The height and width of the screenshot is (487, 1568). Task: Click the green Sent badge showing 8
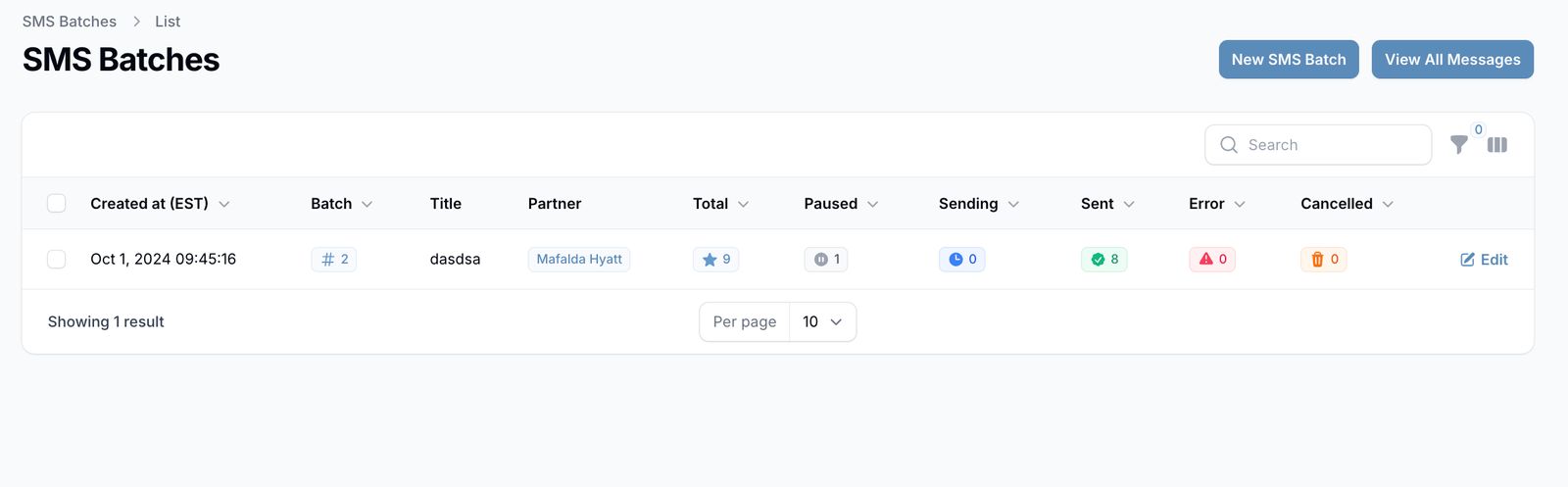(x=1104, y=260)
